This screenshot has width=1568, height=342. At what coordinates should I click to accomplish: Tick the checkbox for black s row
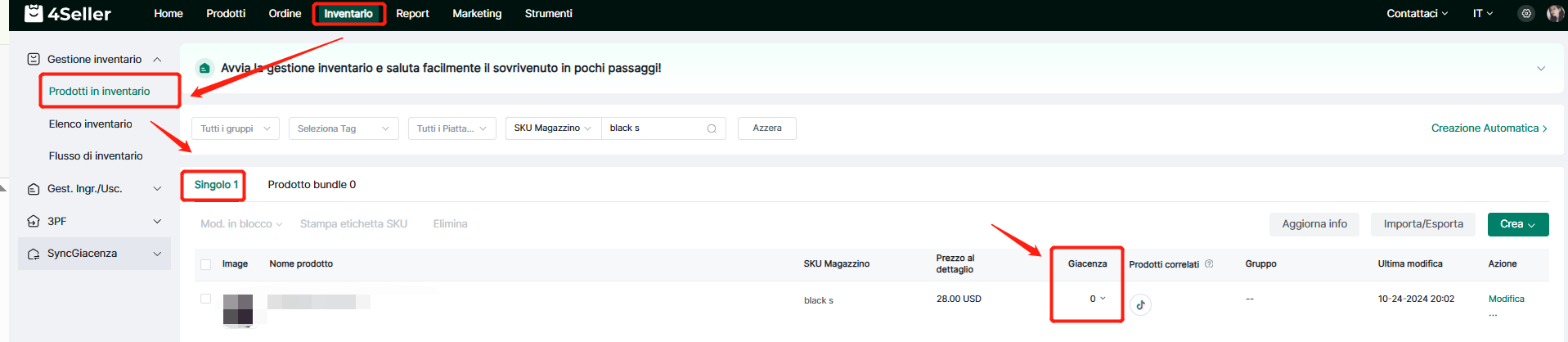(x=205, y=299)
